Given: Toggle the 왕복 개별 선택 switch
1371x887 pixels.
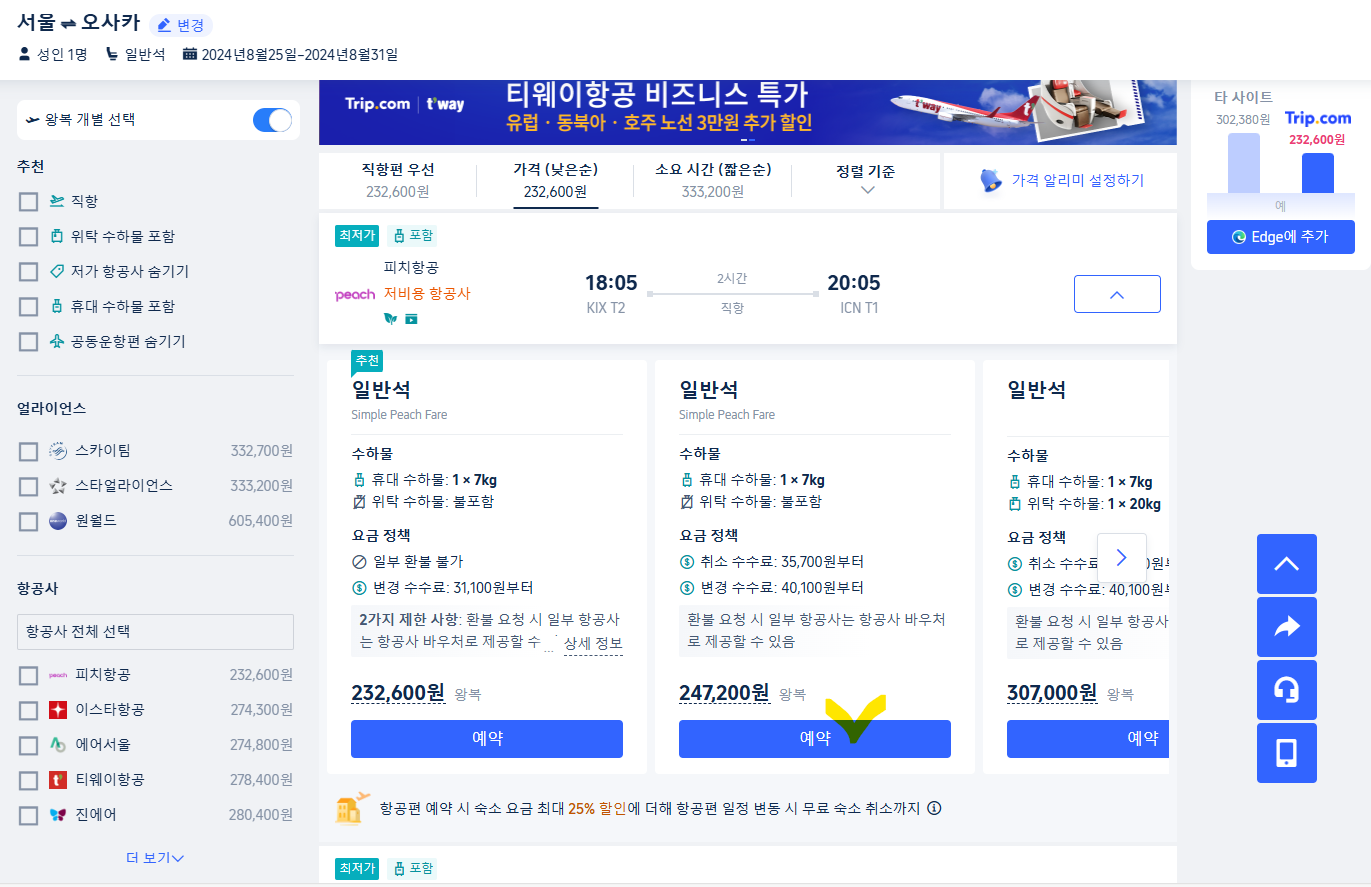Looking at the screenshot, I should (272, 120).
